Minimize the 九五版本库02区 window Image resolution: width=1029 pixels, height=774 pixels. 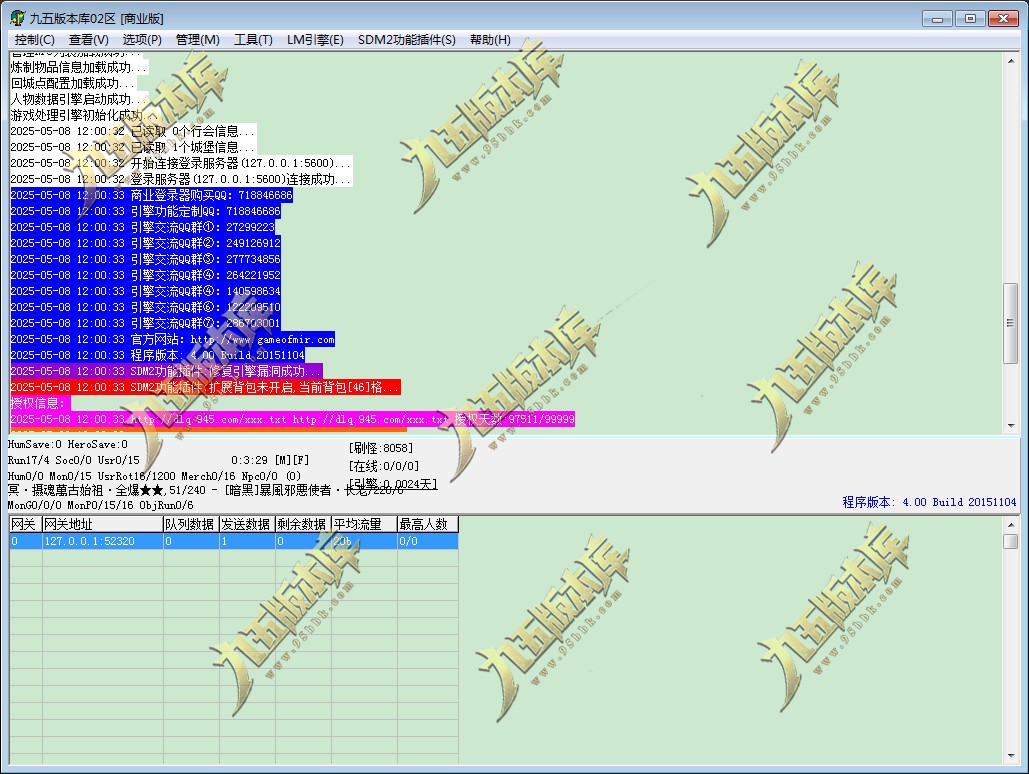937,18
